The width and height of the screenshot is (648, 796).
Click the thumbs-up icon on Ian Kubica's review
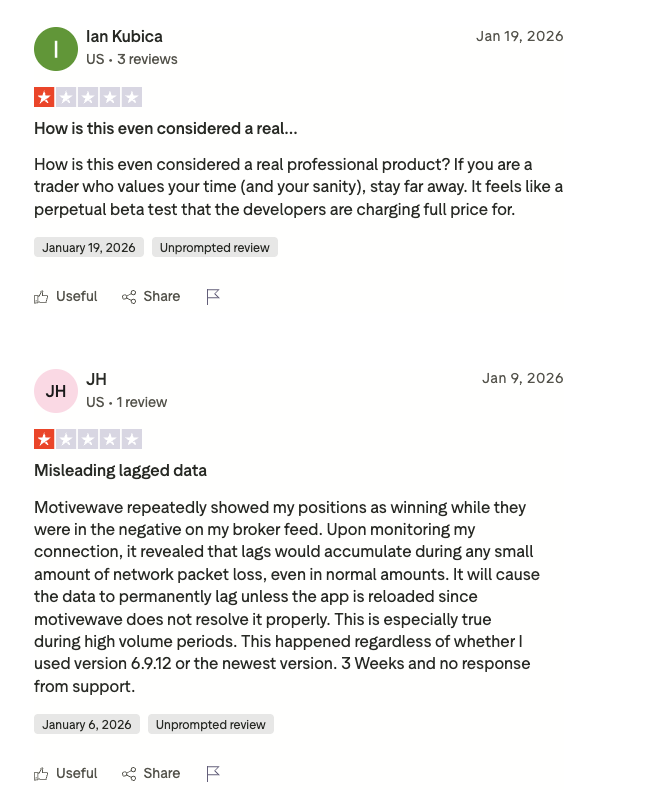tap(41, 296)
